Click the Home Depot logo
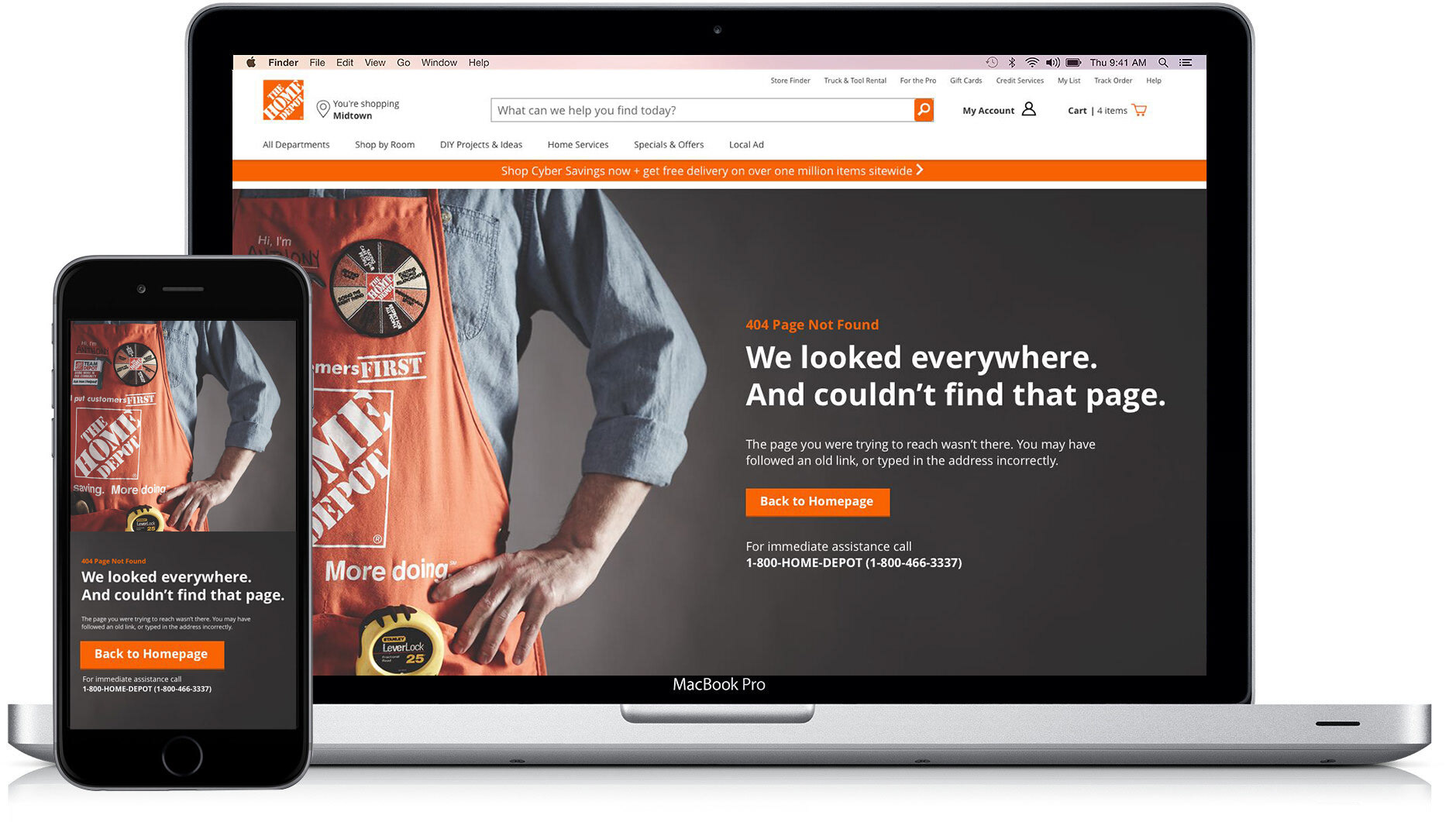The image size is (1456, 822). tap(283, 100)
